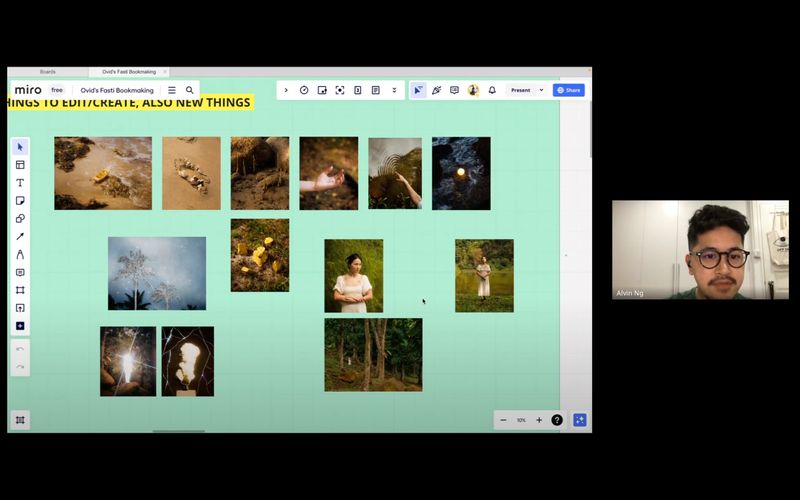Select the sand footprint shell photo
Image resolution: width=800 pixels, height=500 pixels.
pyautogui.click(x=191, y=173)
